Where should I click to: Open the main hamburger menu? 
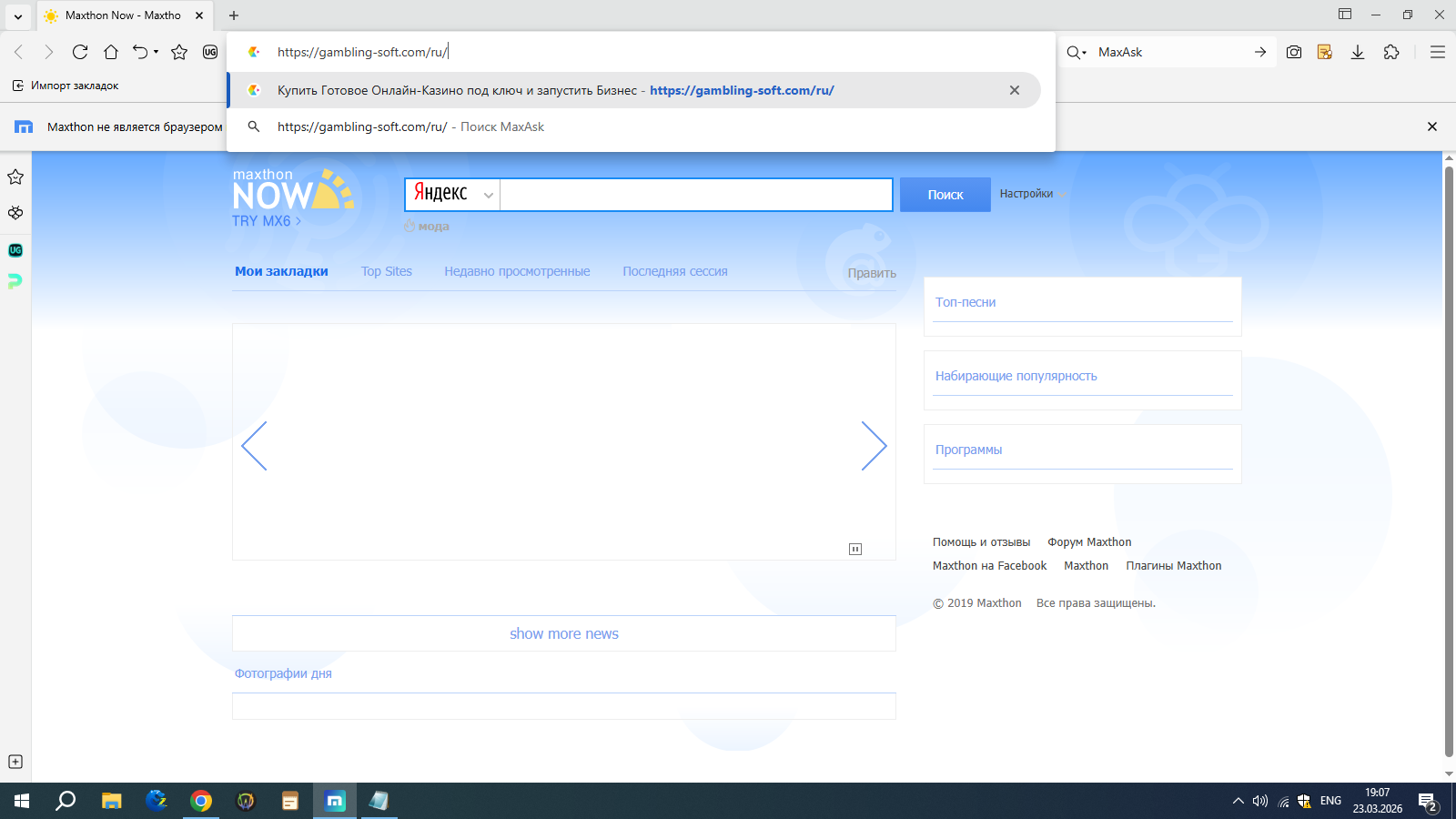point(1438,52)
